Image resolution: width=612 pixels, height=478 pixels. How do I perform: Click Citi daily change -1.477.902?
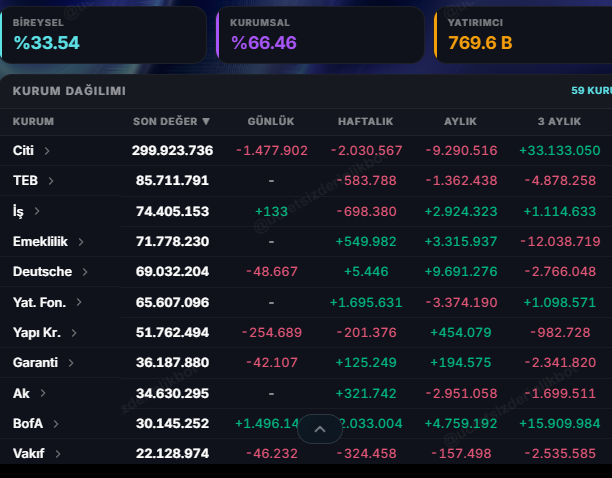[x=272, y=151]
